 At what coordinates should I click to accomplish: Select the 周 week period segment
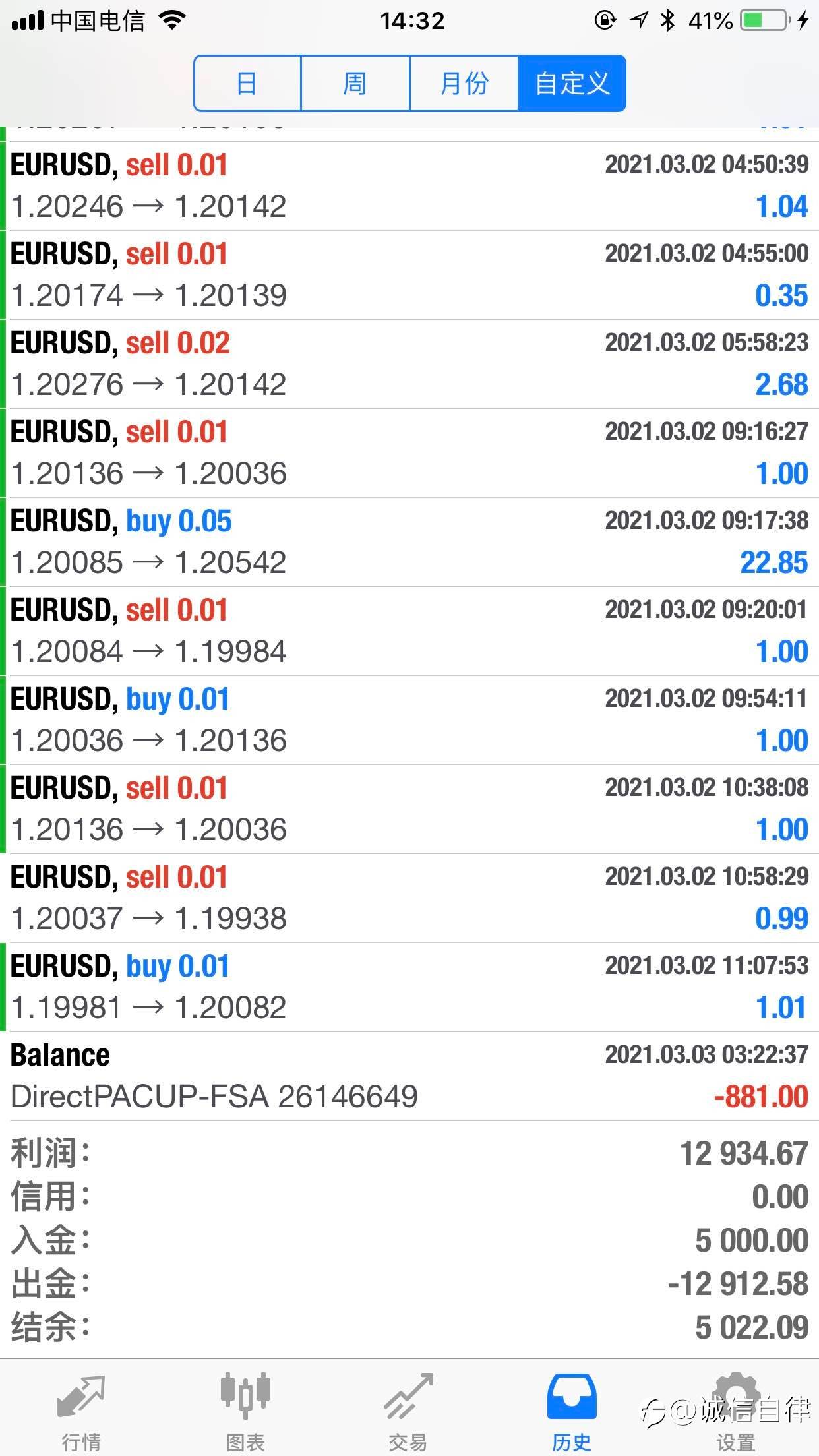point(355,84)
